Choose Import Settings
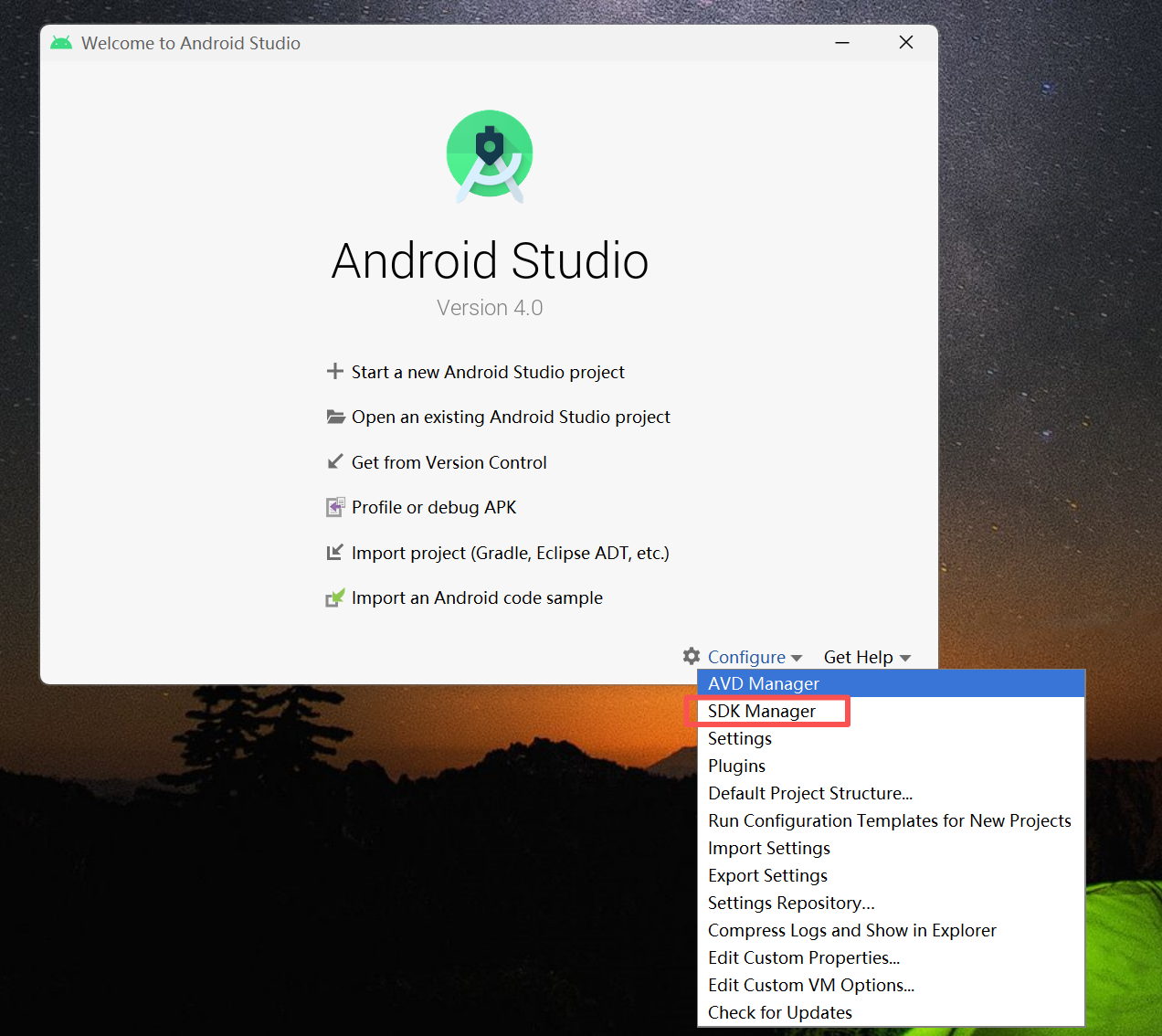This screenshot has height=1036, width=1162. pyautogui.click(x=891, y=848)
